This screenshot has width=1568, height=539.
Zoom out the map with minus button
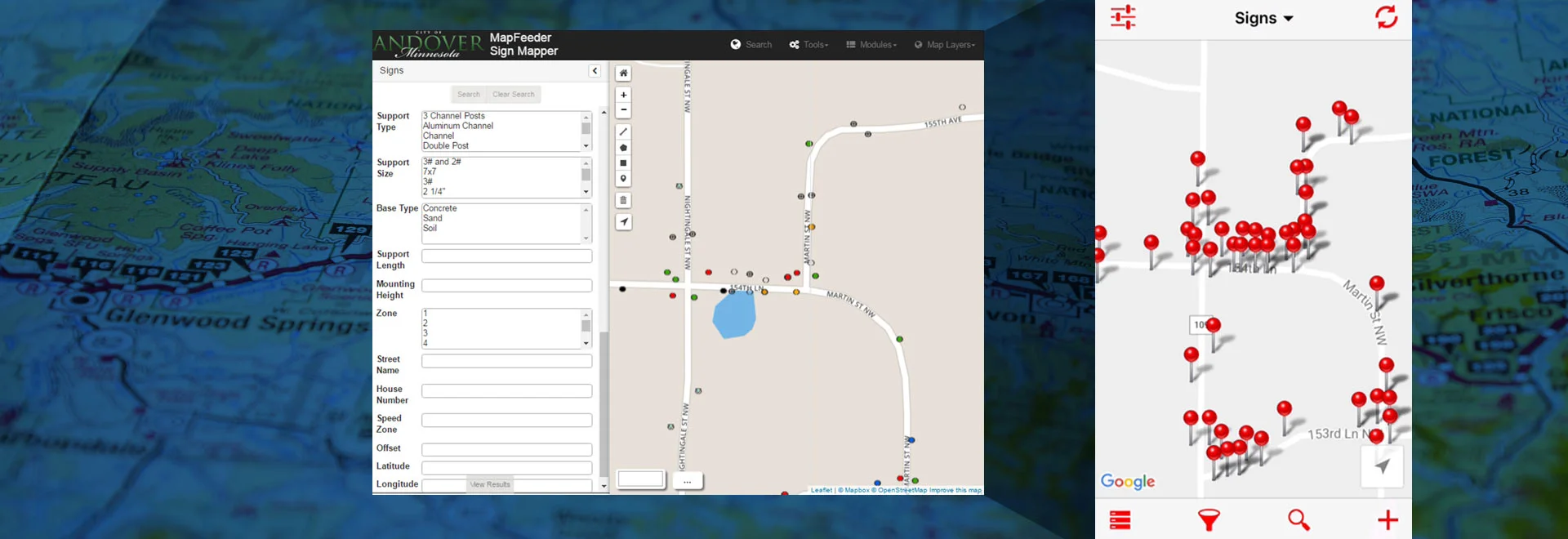coord(623,110)
